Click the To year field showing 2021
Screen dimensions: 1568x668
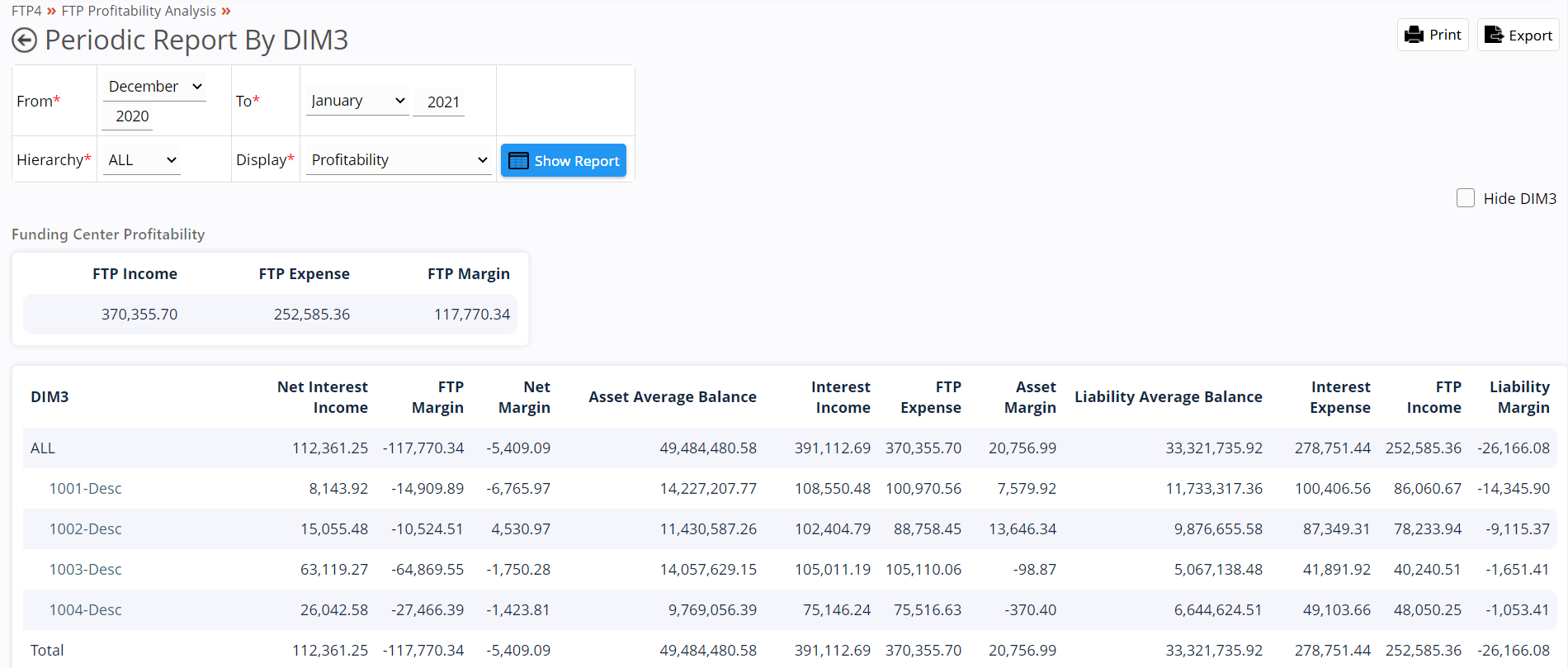(x=438, y=102)
